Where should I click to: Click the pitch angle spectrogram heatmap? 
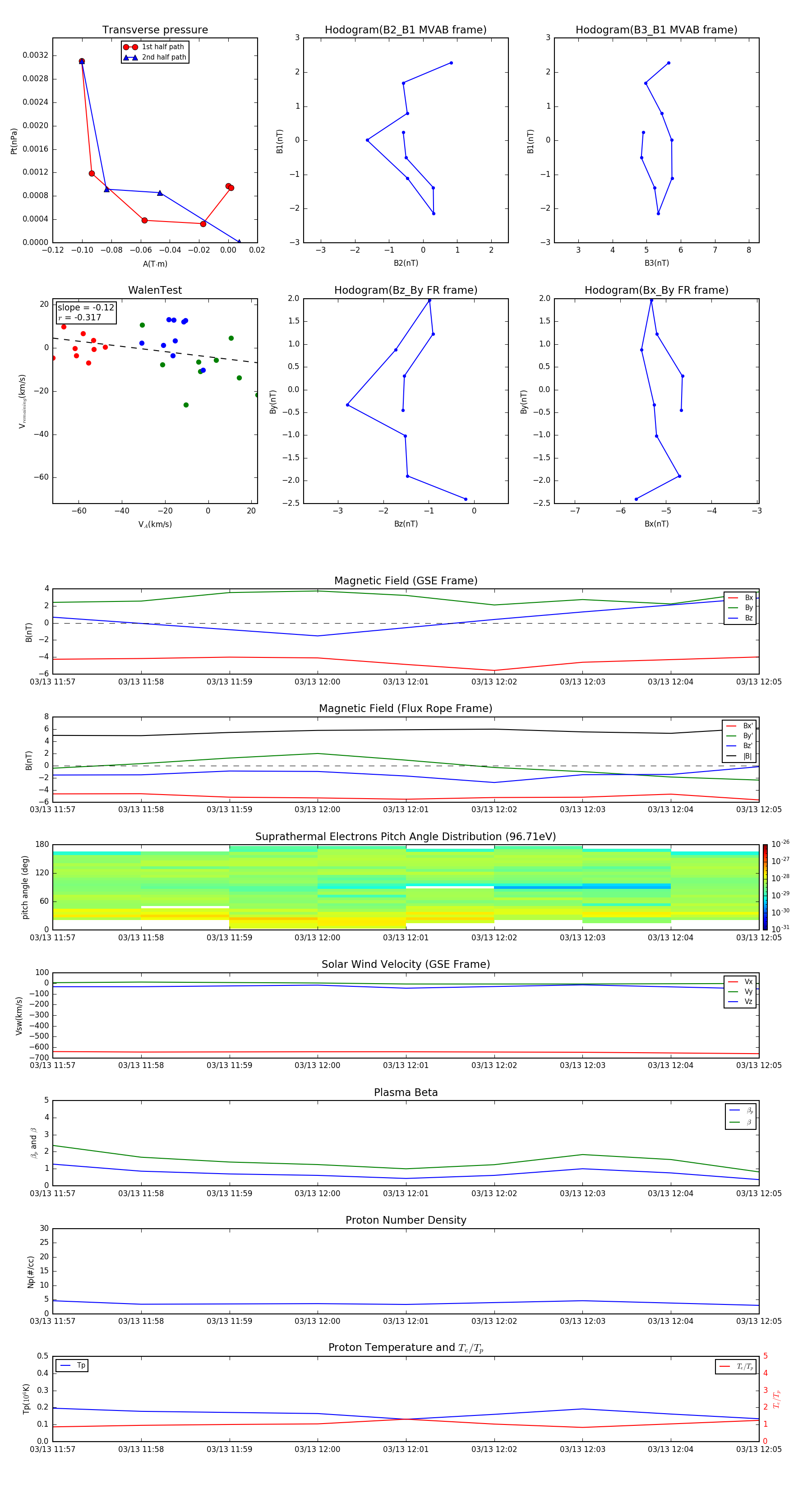[x=406, y=887]
